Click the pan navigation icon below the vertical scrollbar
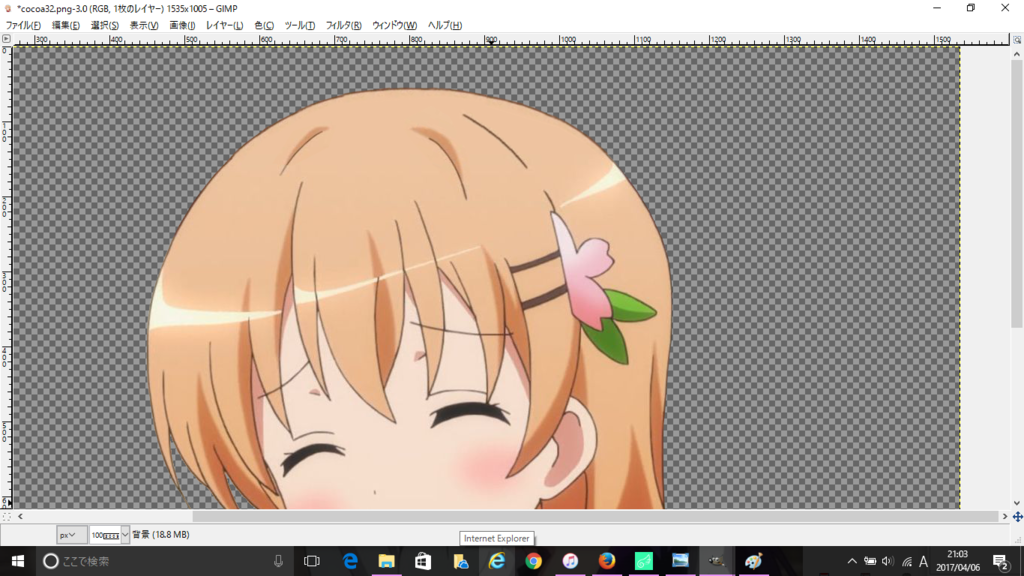The height and width of the screenshot is (576, 1024). (x=1017, y=518)
